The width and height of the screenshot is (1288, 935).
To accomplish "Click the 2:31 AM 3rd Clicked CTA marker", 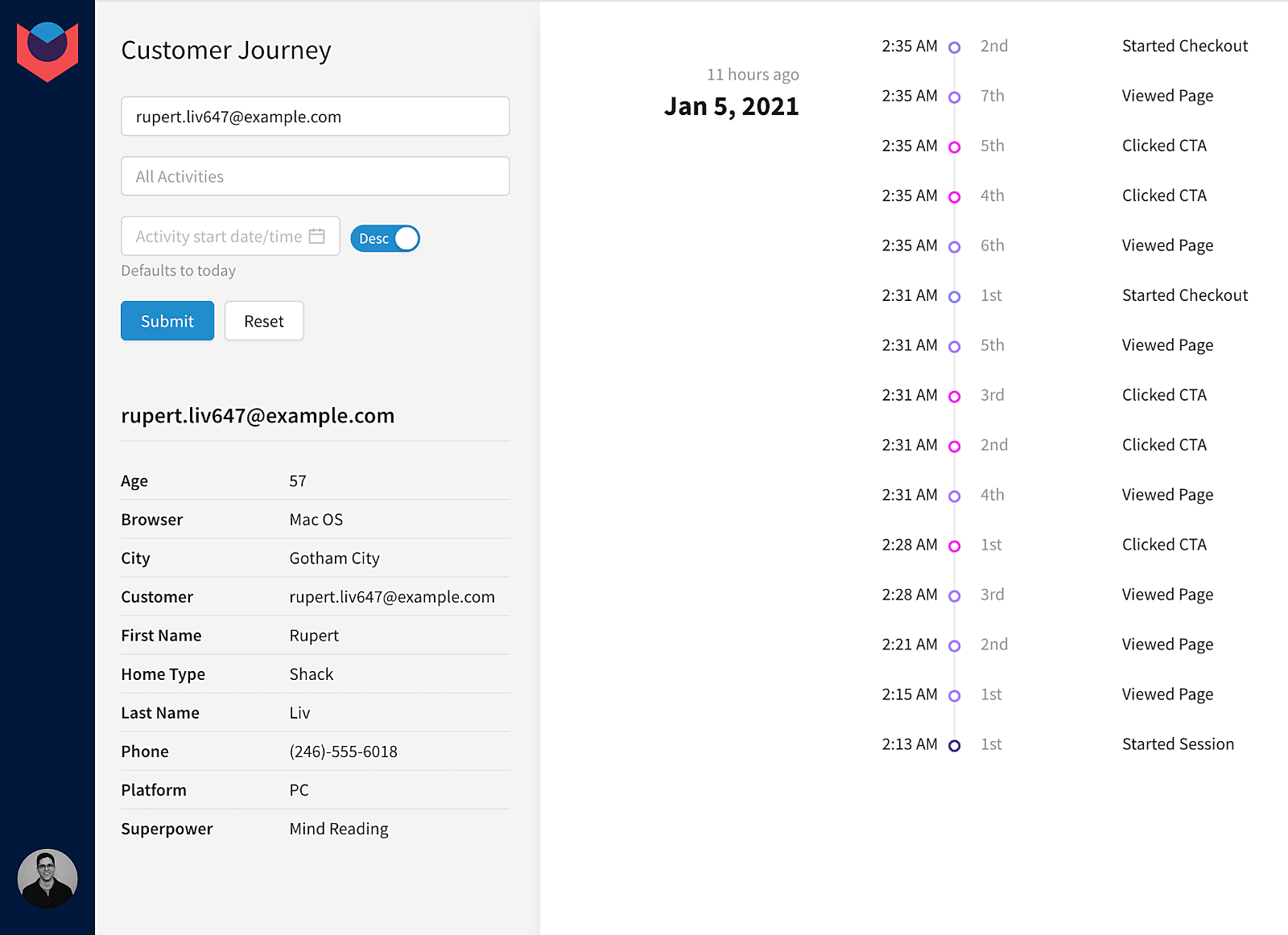I will pyautogui.click(x=955, y=397).
